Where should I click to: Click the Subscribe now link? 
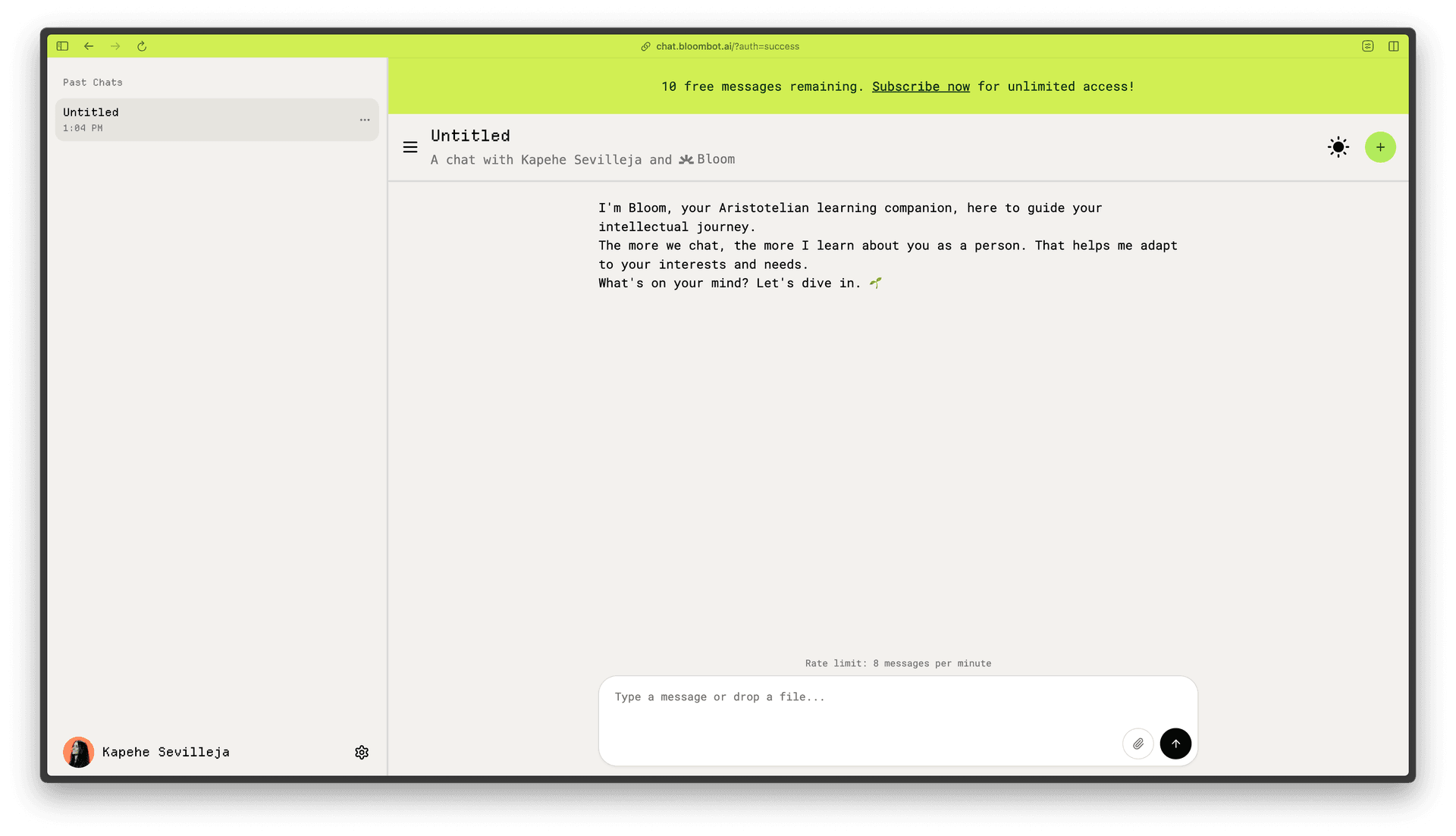pyautogui.click(x=921, y=86)
